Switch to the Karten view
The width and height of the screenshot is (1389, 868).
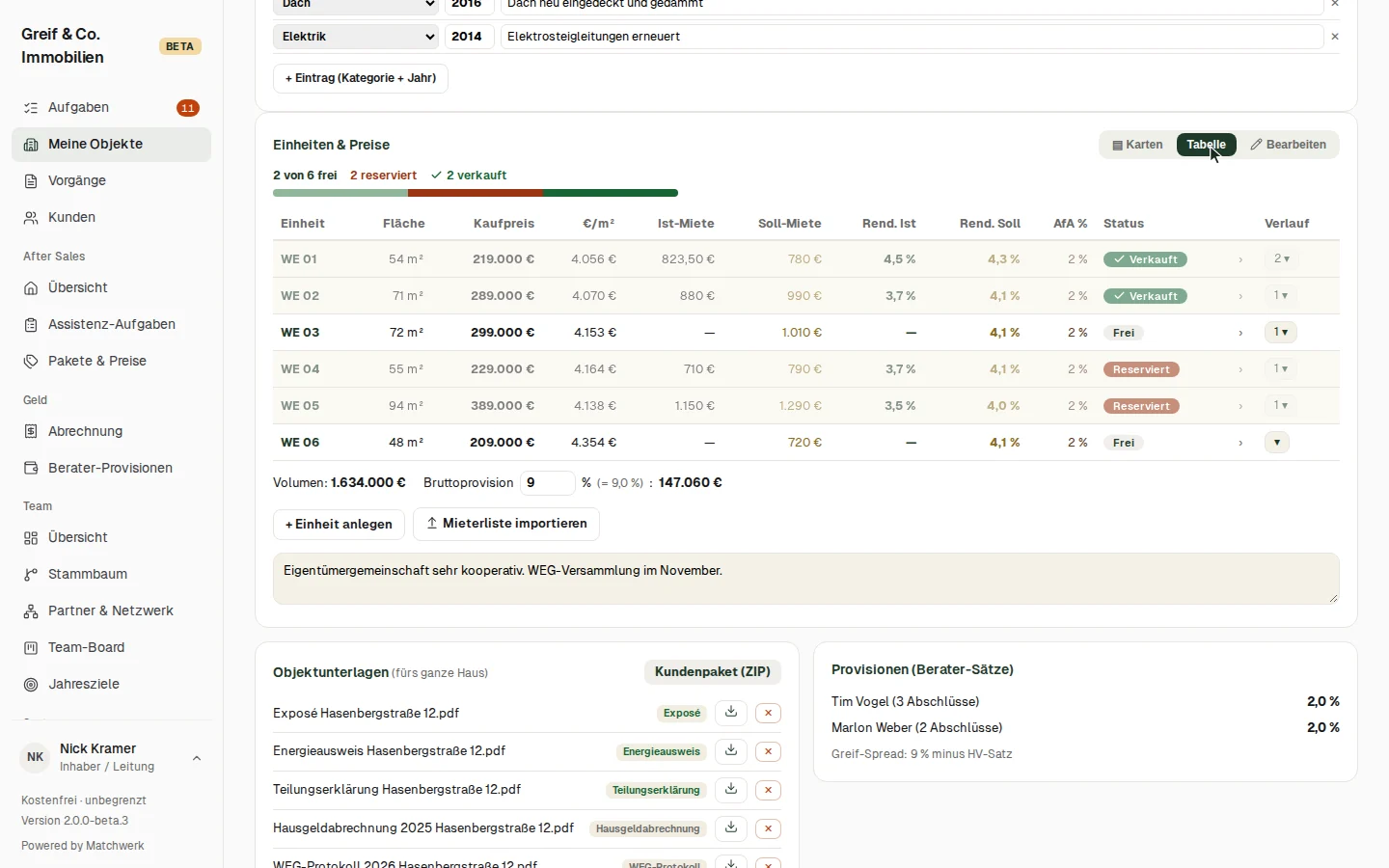click(x=1138, y=145)
